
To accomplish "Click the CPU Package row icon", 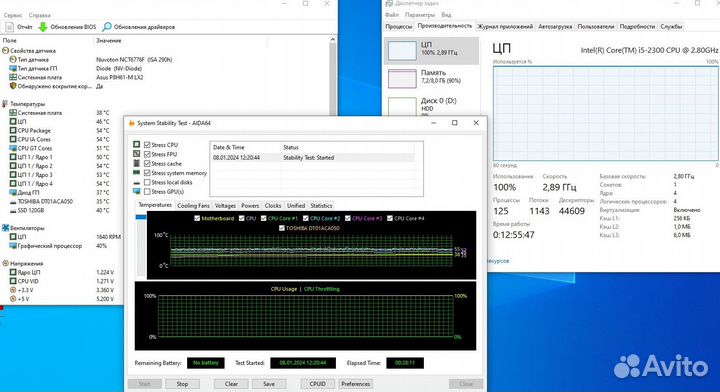I will [x=13, y=130].
